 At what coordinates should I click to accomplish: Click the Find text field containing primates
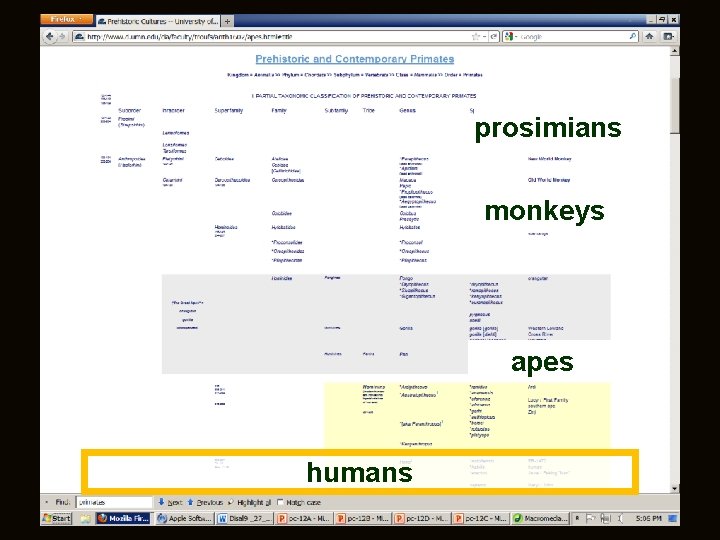click(114, 502)
